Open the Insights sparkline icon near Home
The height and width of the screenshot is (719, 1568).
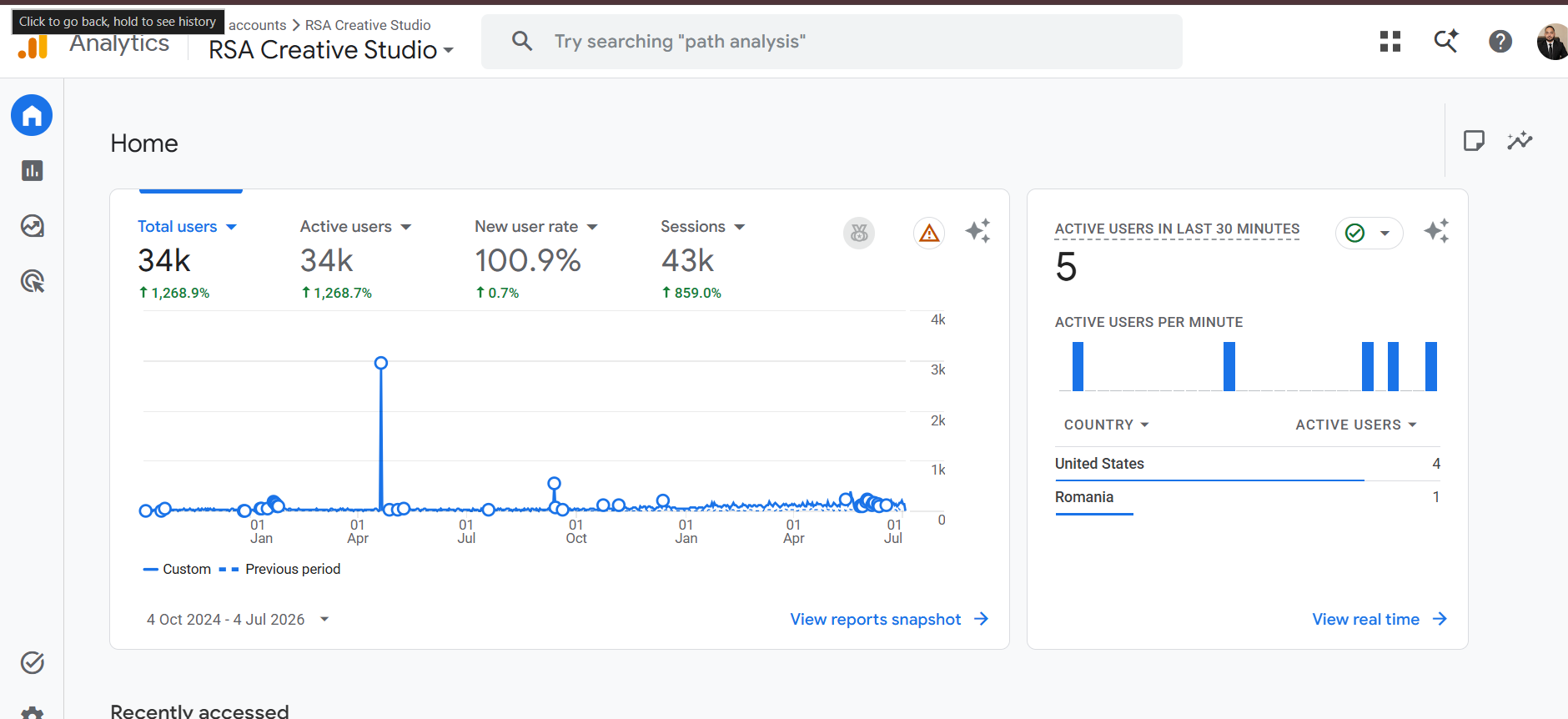(x=1520, y=140)
